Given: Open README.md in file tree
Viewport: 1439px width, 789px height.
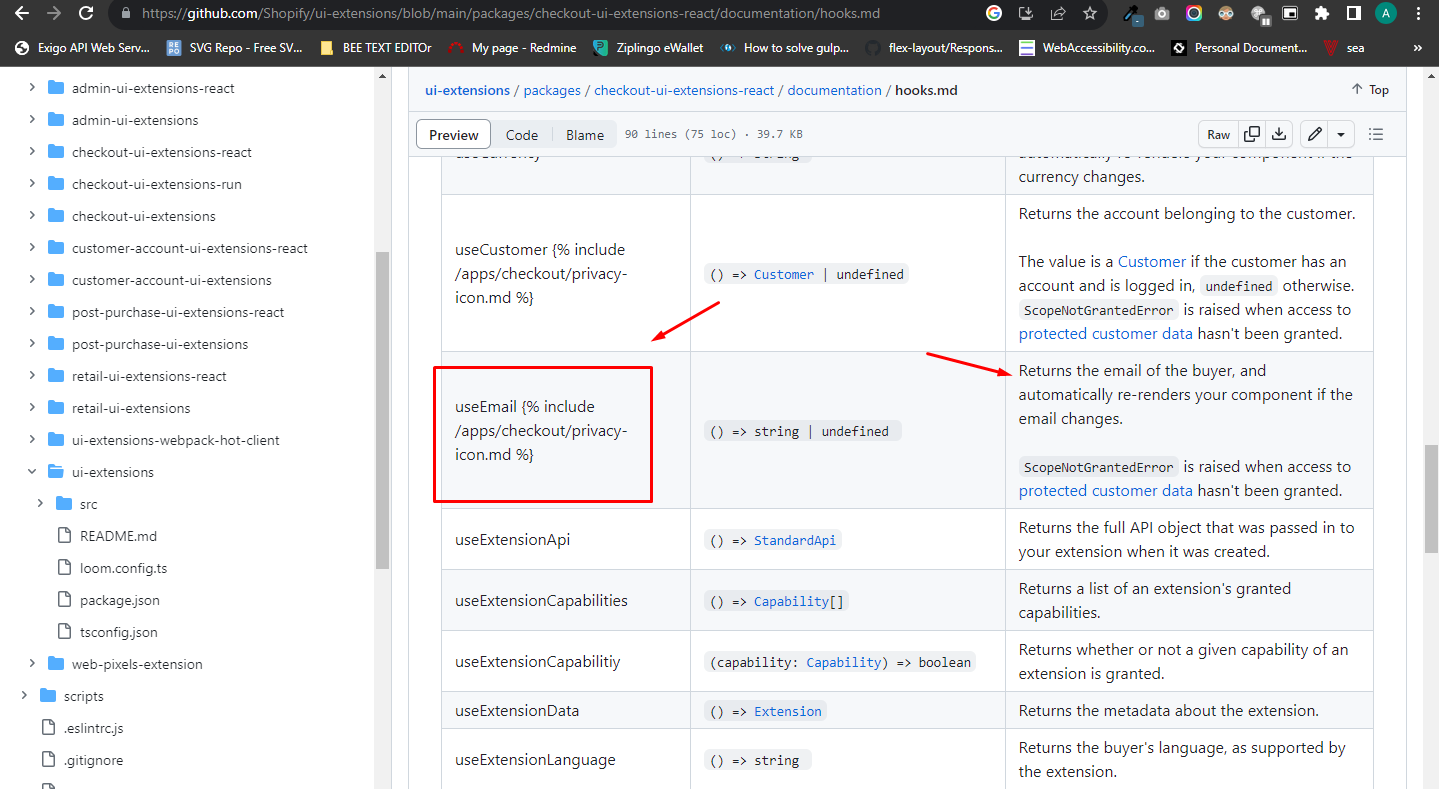Looking at the screenshot, I should [x=118, y=536].
